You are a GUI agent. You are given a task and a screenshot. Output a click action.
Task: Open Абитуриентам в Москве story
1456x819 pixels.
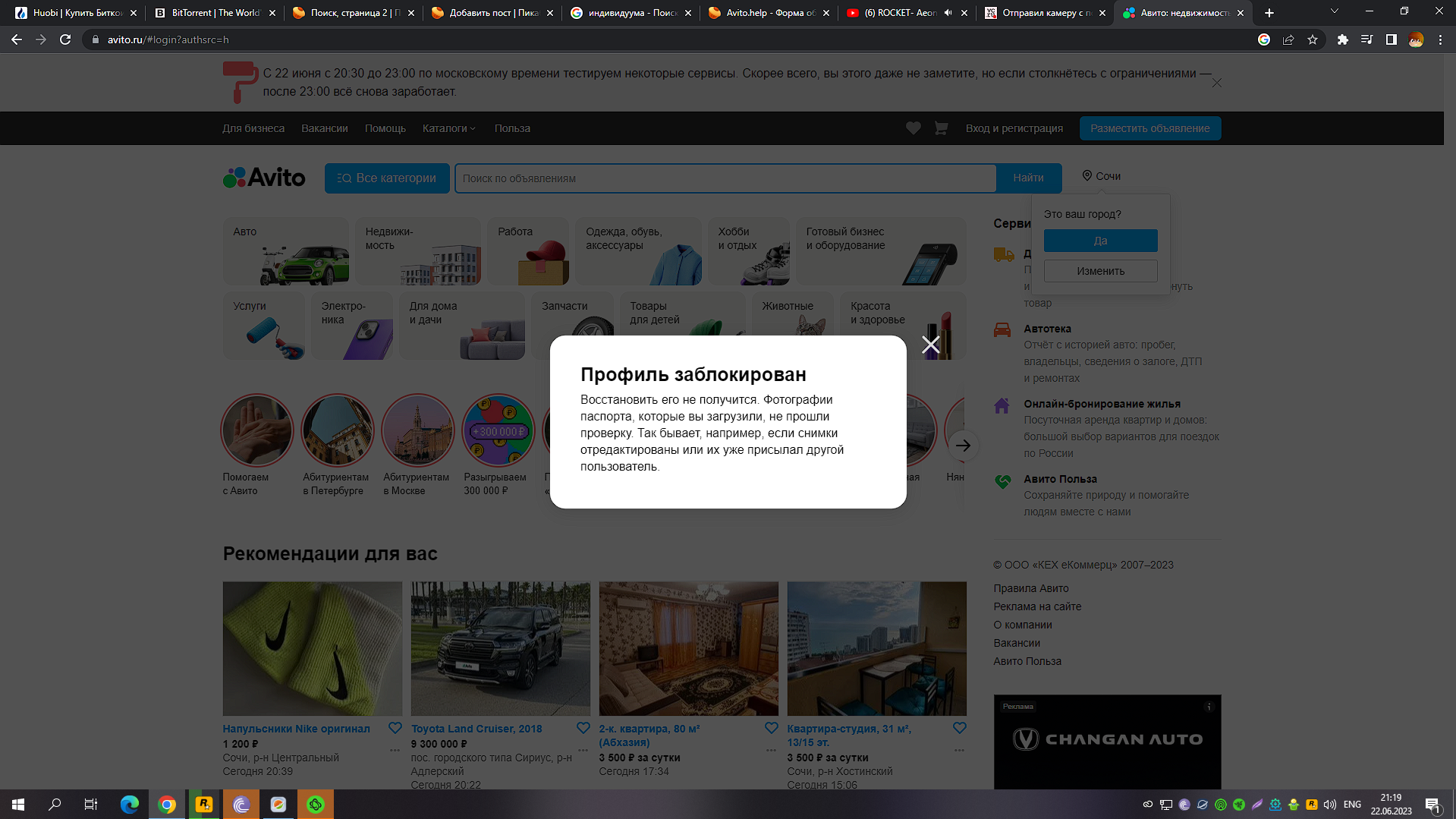click(418, 445)
